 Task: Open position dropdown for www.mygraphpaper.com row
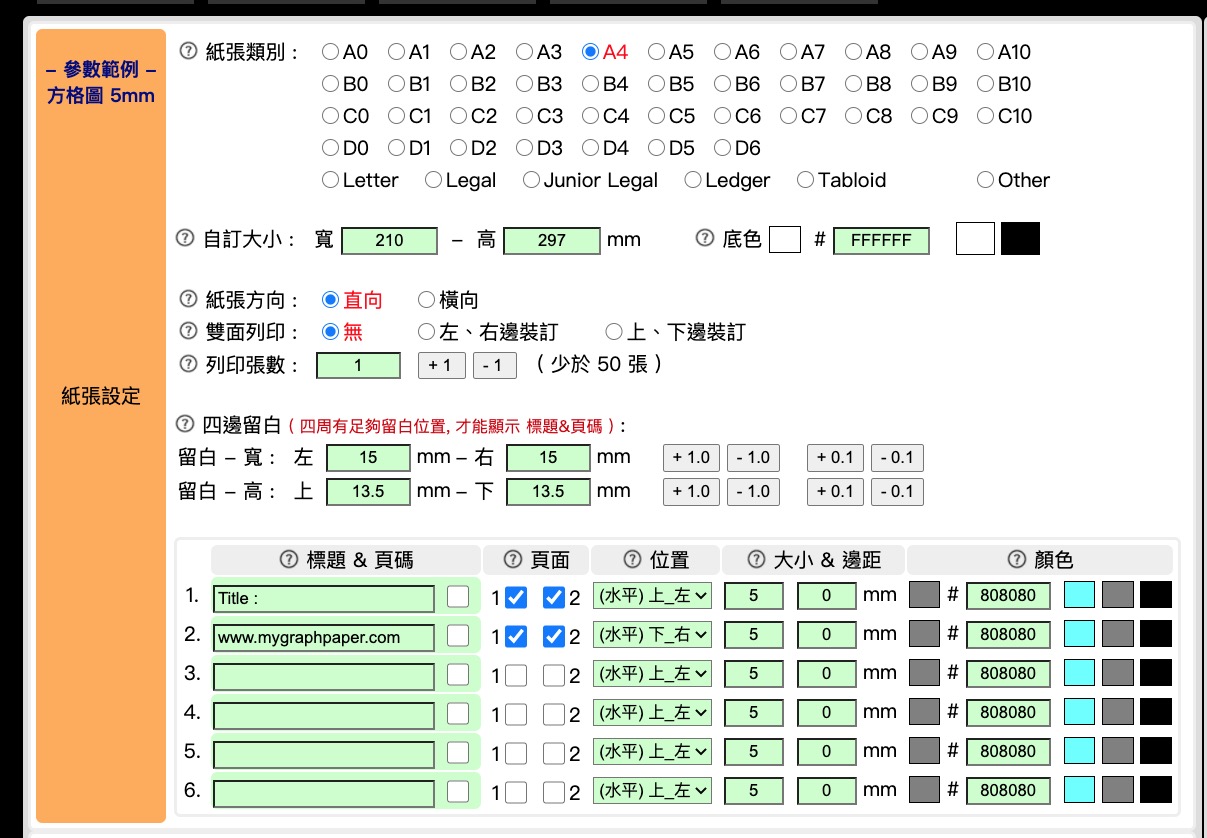coord(652,635)
